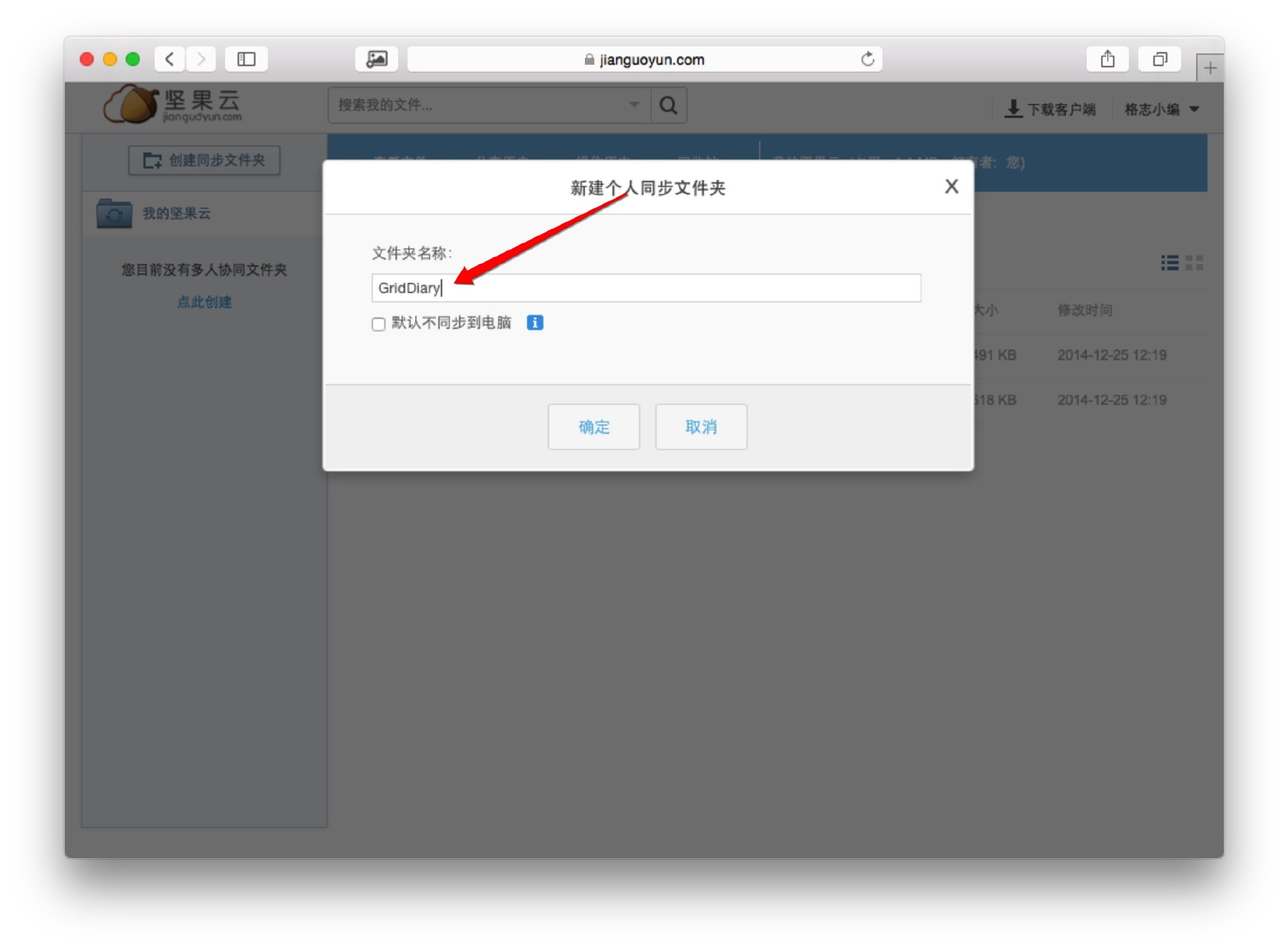Toggle the Safari sidebar button
Screen dimensions: 1288x950
[246, 59]
